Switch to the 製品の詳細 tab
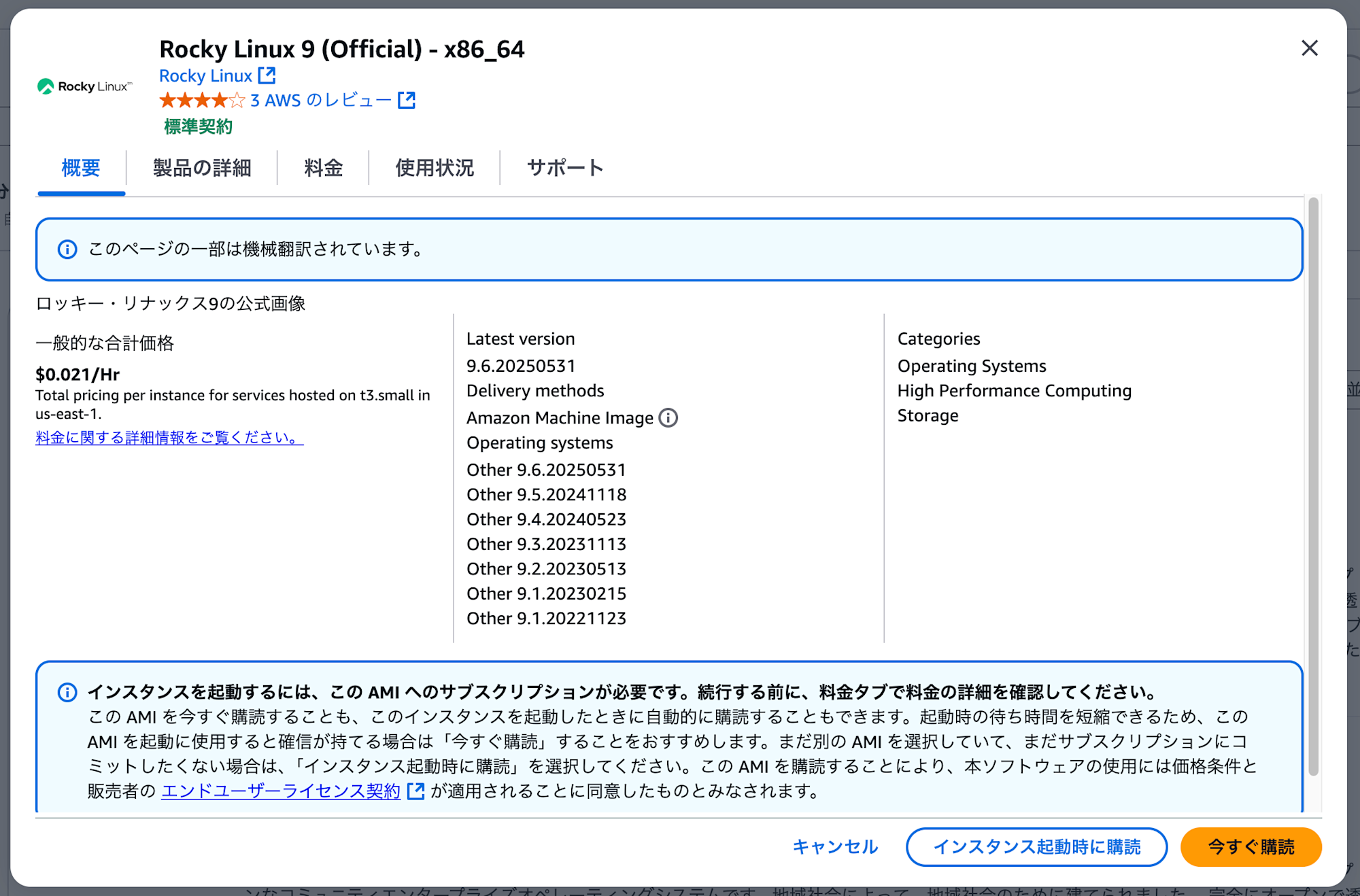 click(x=202, y=168)
